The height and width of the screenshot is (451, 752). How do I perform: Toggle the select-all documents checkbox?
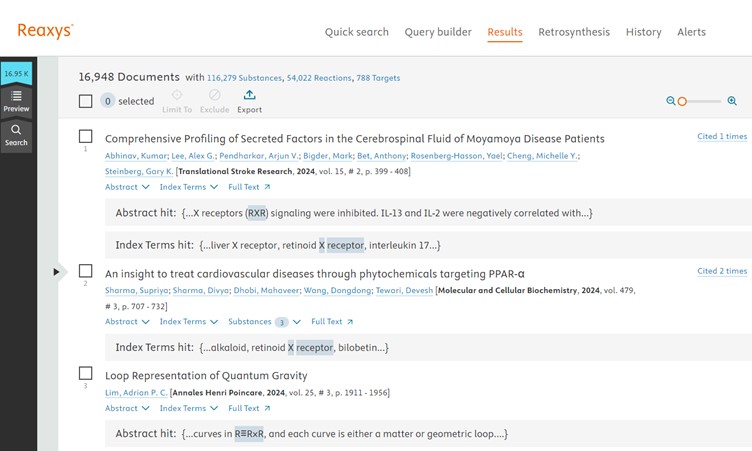[x=86, y=101]
